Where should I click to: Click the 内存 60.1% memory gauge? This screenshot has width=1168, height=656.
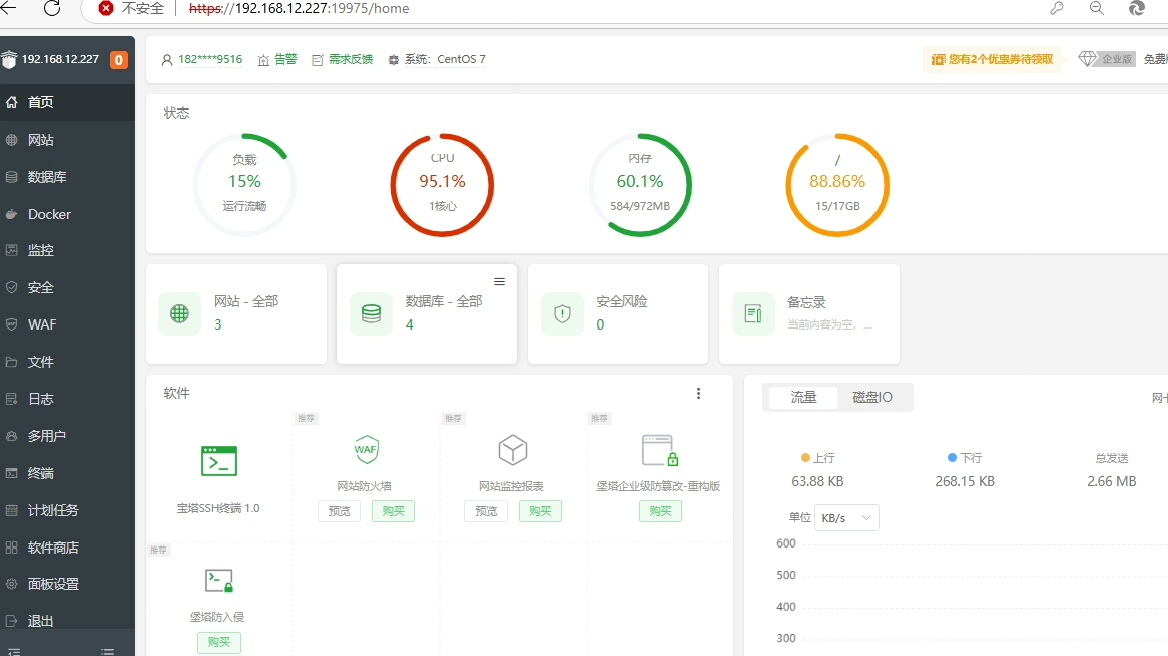tap(640, 185)
